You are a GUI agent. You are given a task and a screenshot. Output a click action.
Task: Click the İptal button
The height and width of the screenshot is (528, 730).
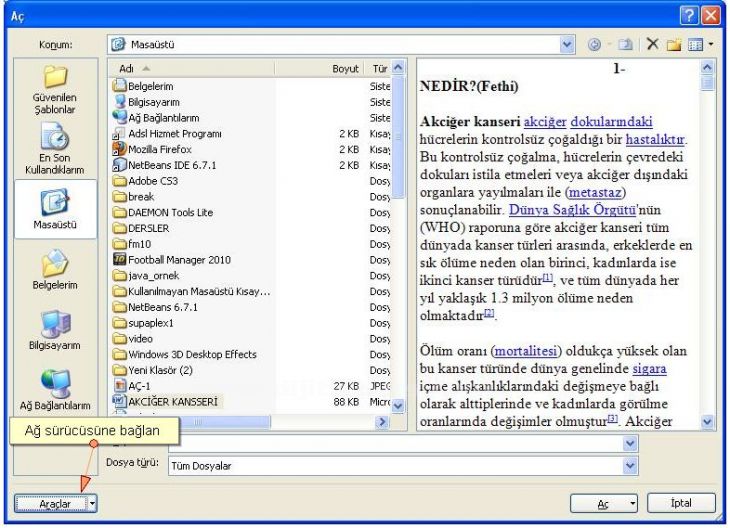(x=681, y=503)
